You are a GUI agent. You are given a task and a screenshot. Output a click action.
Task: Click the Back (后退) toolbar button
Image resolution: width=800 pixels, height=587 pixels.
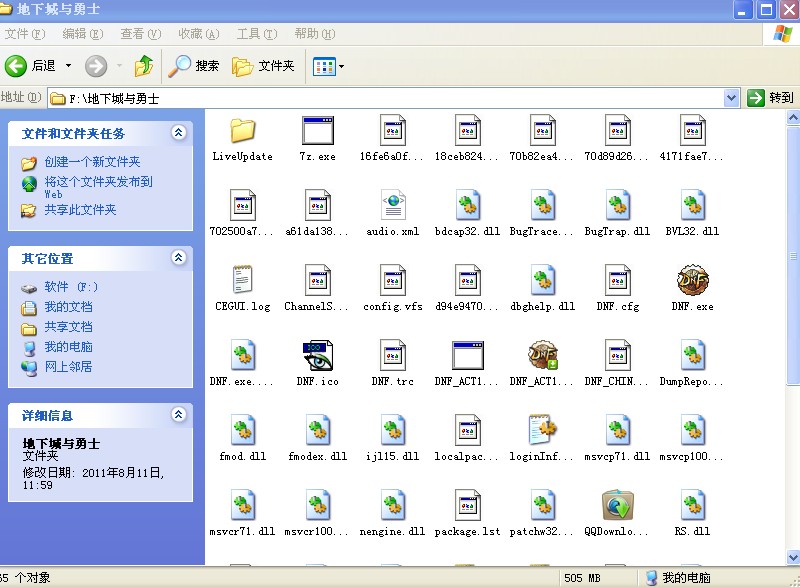[x=30, y=66]
